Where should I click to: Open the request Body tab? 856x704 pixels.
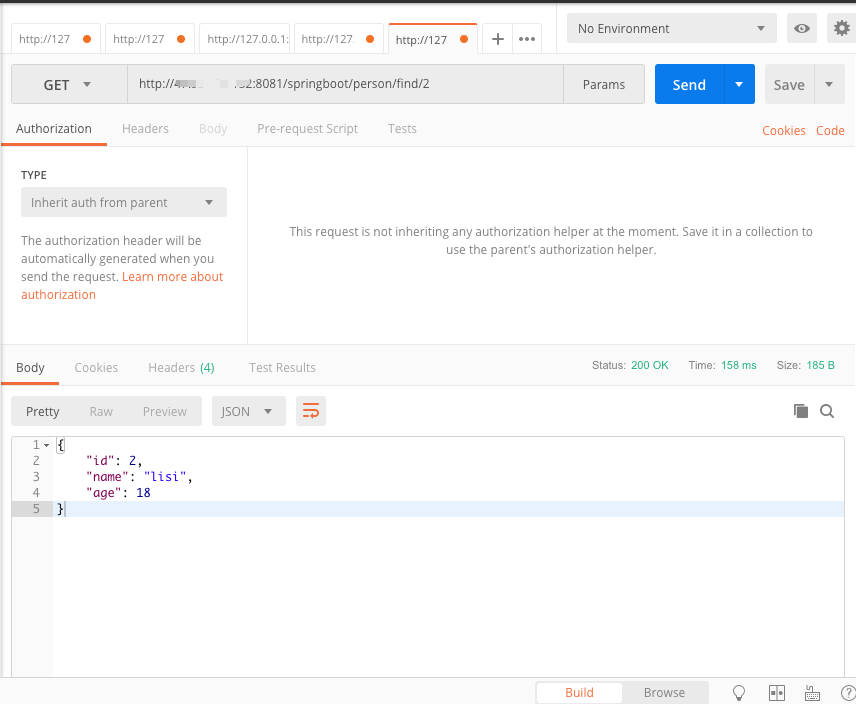[213, 129]
